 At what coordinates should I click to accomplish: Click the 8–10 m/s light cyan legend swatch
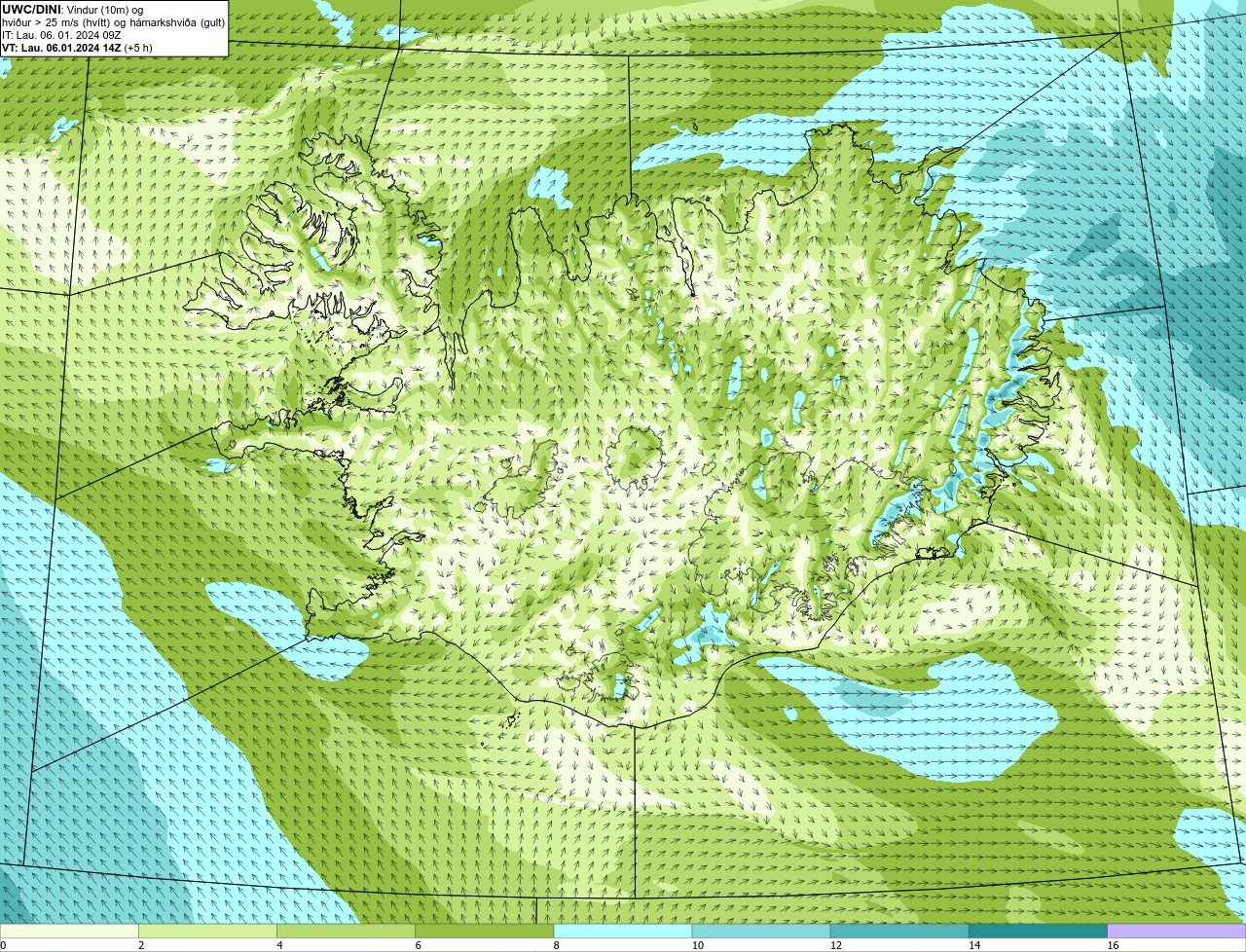point(623,932)
